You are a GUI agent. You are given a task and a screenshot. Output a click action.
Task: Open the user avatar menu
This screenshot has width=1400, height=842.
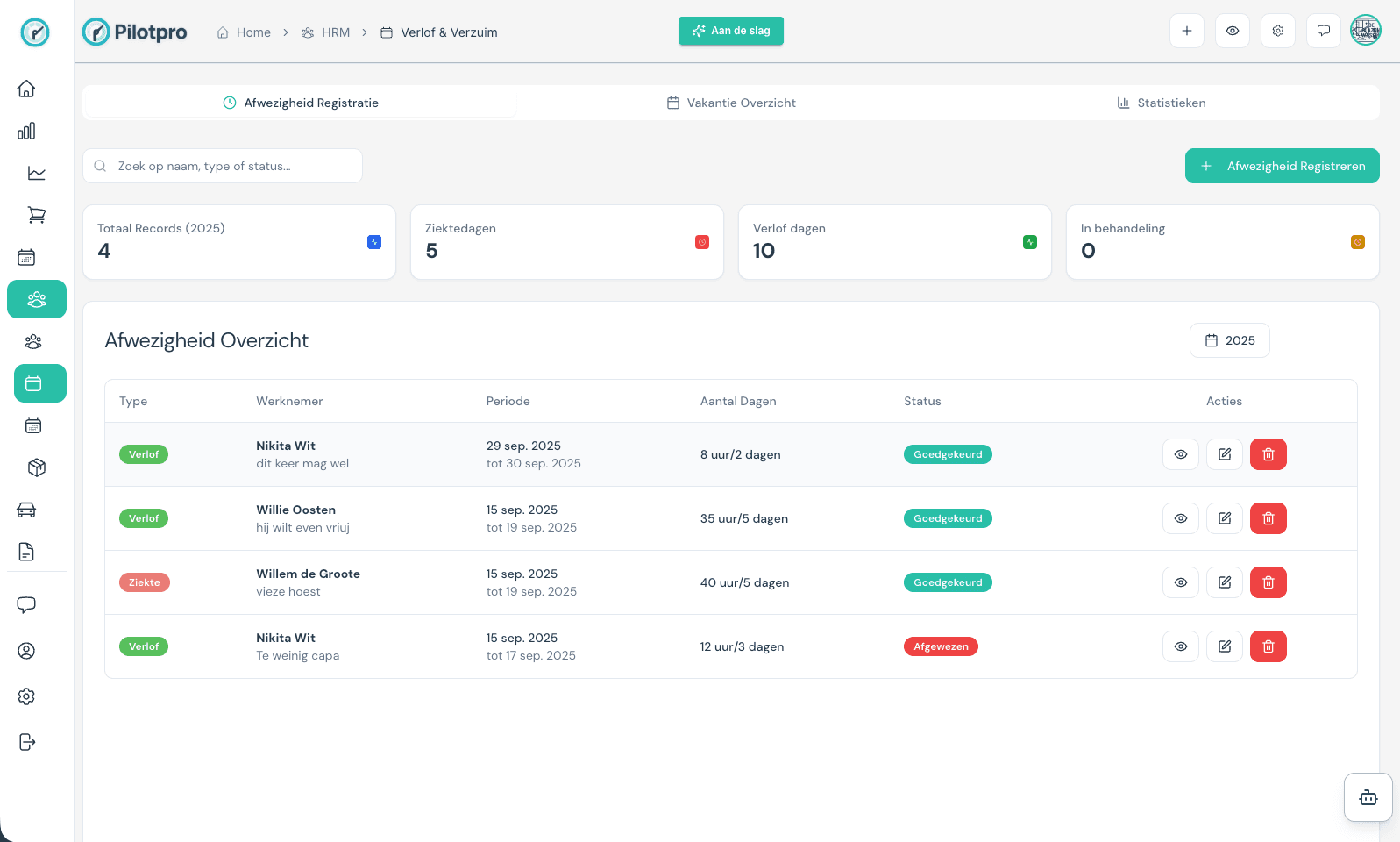tap(1365, 31)
